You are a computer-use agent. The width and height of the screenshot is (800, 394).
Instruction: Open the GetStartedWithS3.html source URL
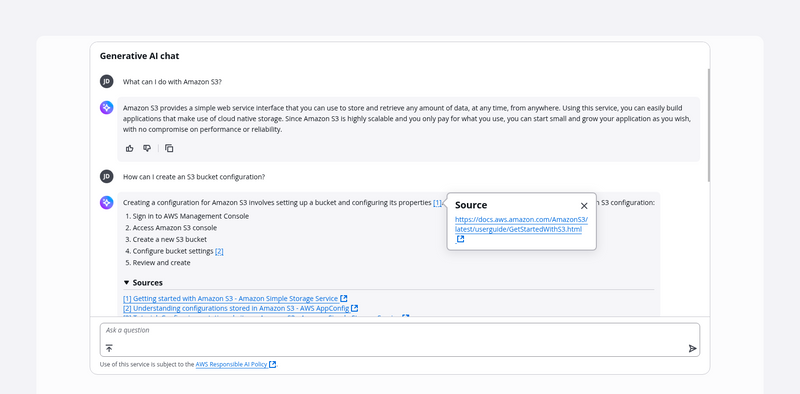coord(521,224)
